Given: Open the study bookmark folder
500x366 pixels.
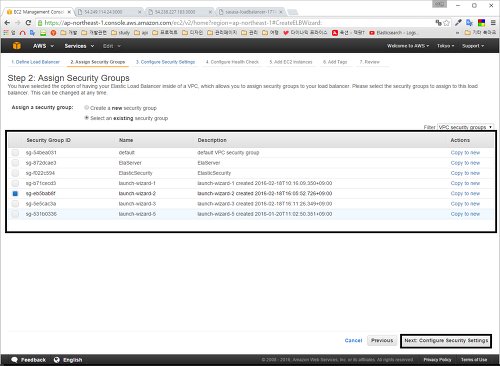Looking at the screenshot, I should 121,33.
